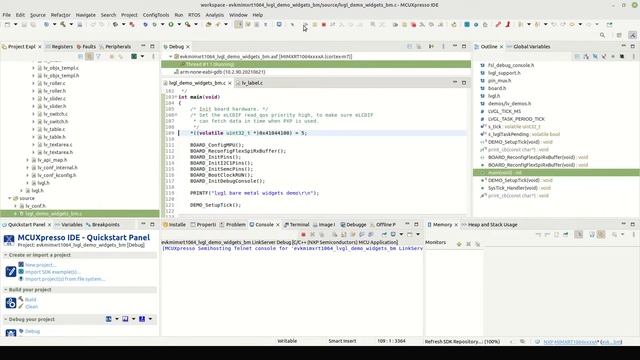Click the green circle run icon in toolbar
Viewport: 640px width, 360px height.
(171, 24)
